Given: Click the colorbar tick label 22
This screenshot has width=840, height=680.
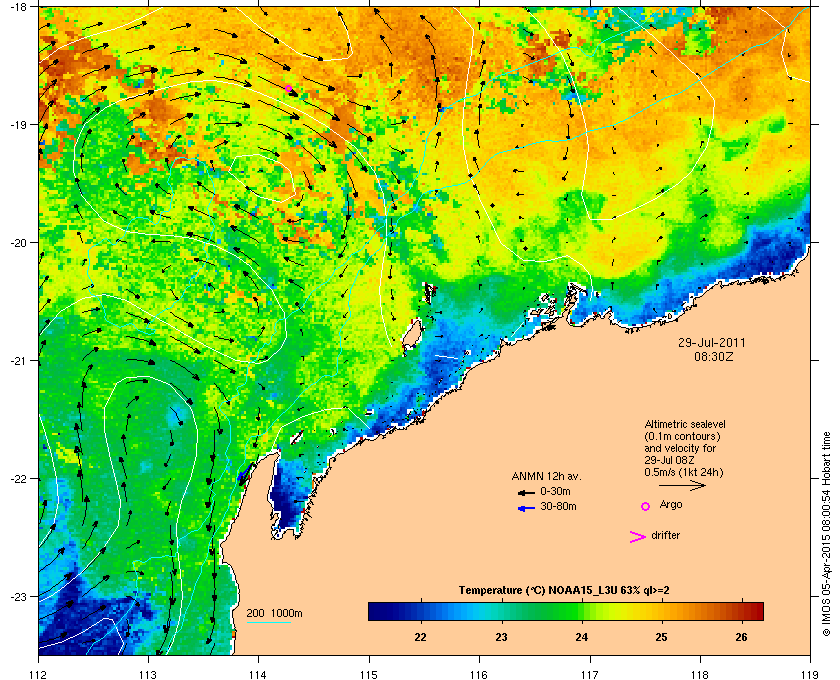Looking at the screenshot, I should [x=421, y=637].
